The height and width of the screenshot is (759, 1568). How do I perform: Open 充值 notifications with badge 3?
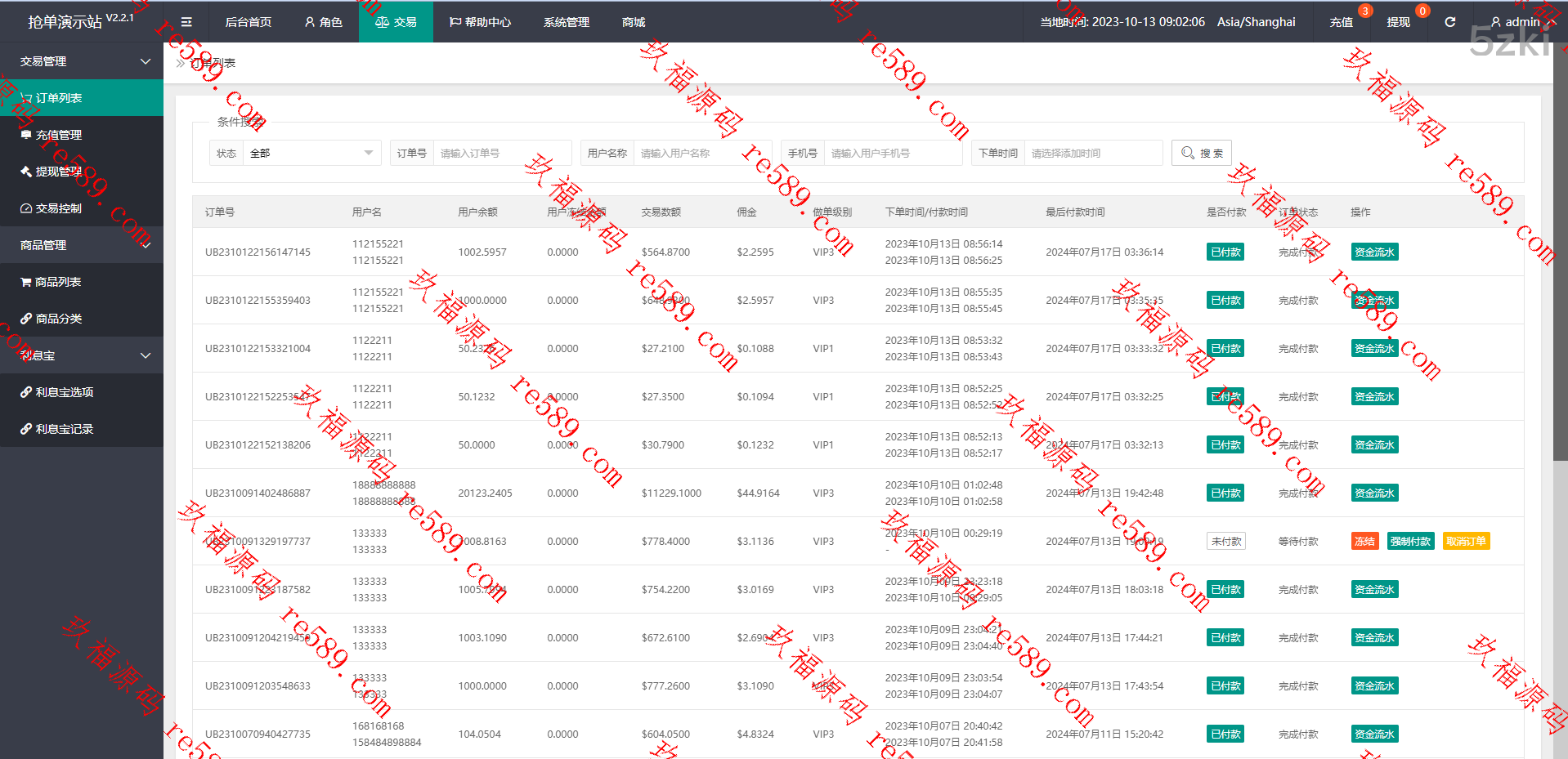click(x=1341, y=22)
